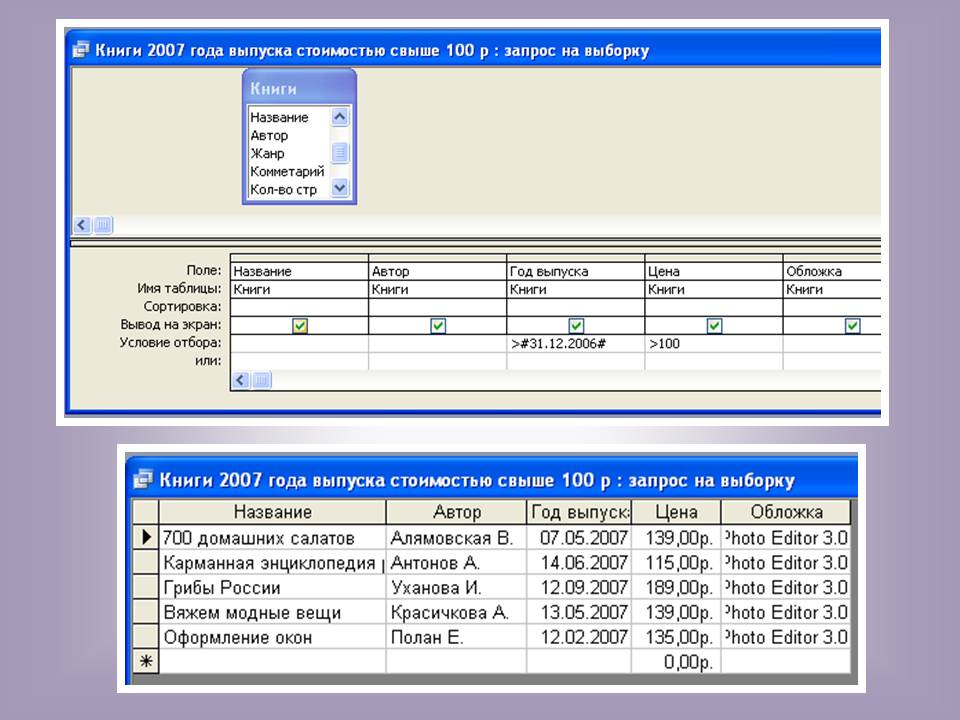
Task: Toggle display checkbox for Цена column
Action: (x=714, y=326)
